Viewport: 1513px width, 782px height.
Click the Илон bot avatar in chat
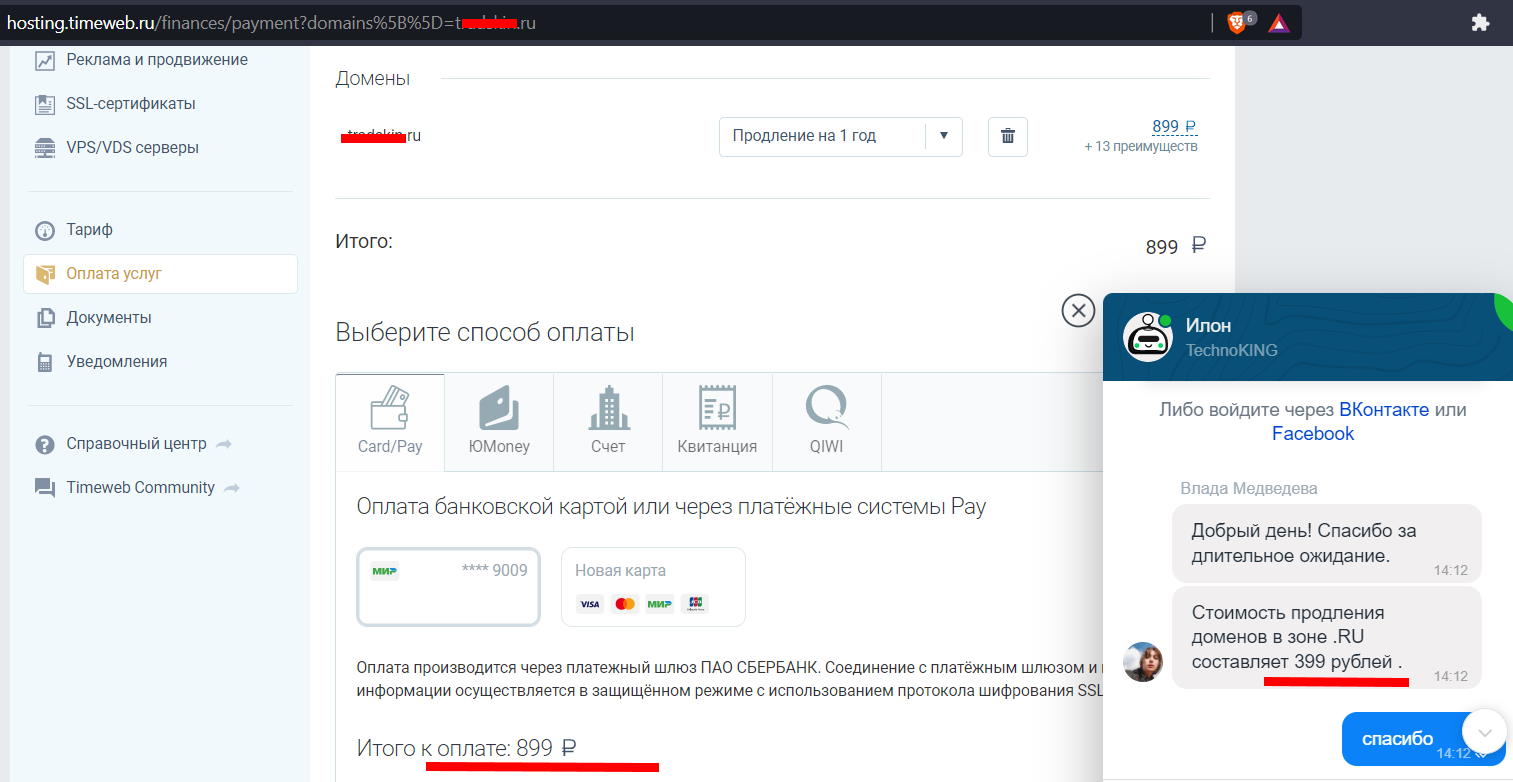tap(1147, 337)
